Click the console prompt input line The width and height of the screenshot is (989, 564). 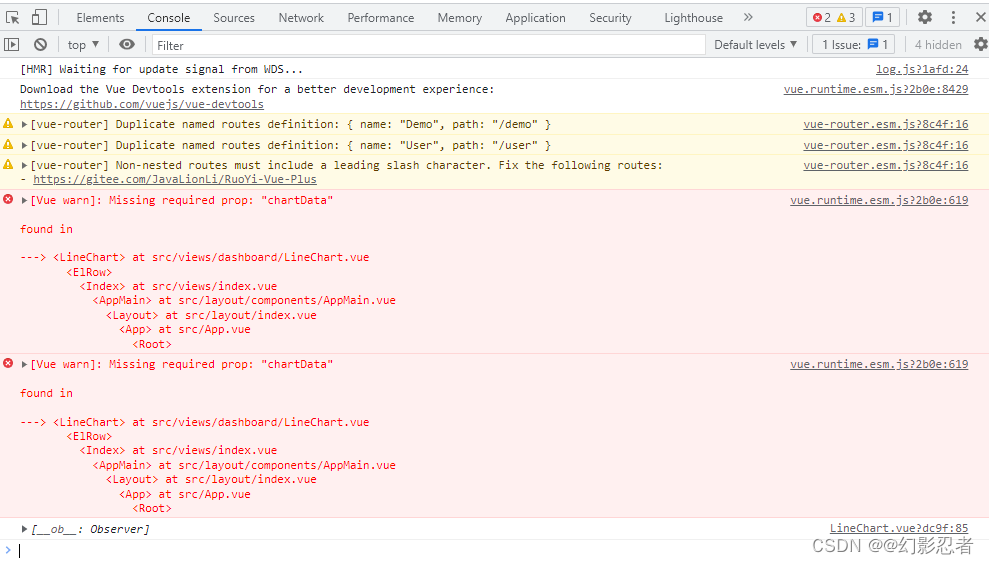pos(494,551)
